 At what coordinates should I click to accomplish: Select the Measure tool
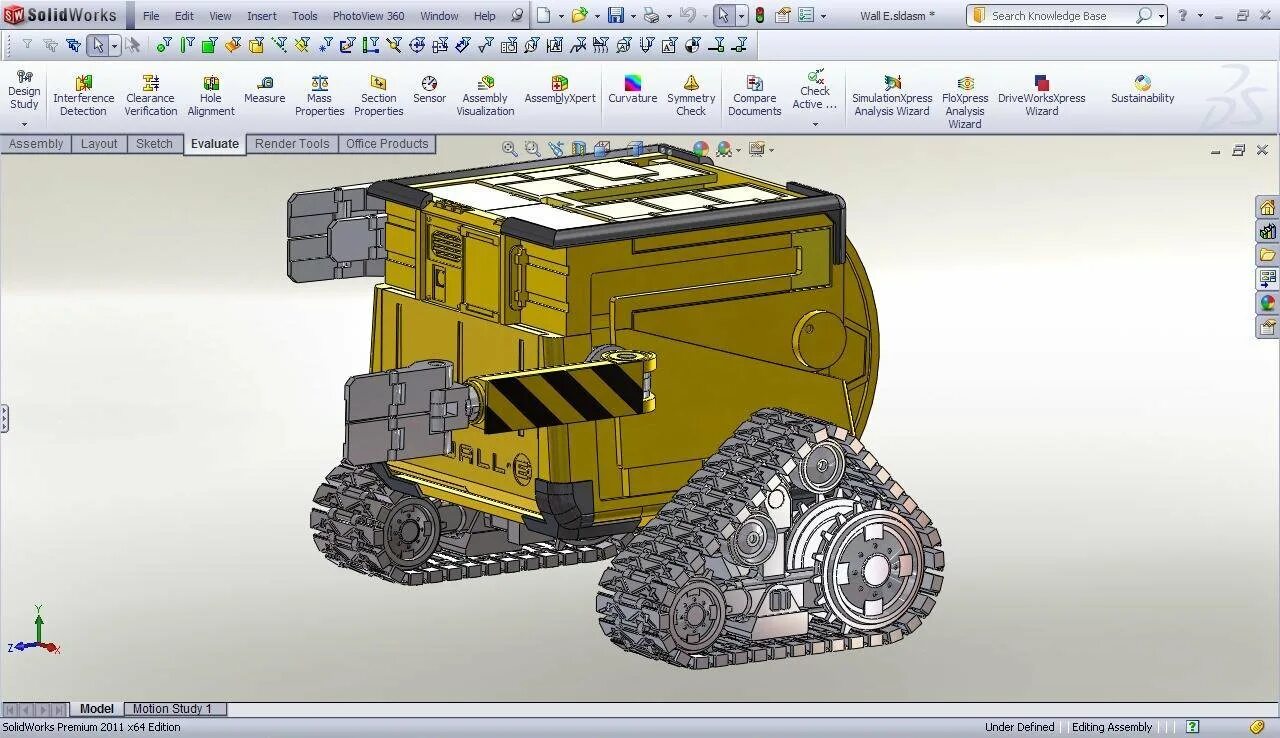(265, 90)
